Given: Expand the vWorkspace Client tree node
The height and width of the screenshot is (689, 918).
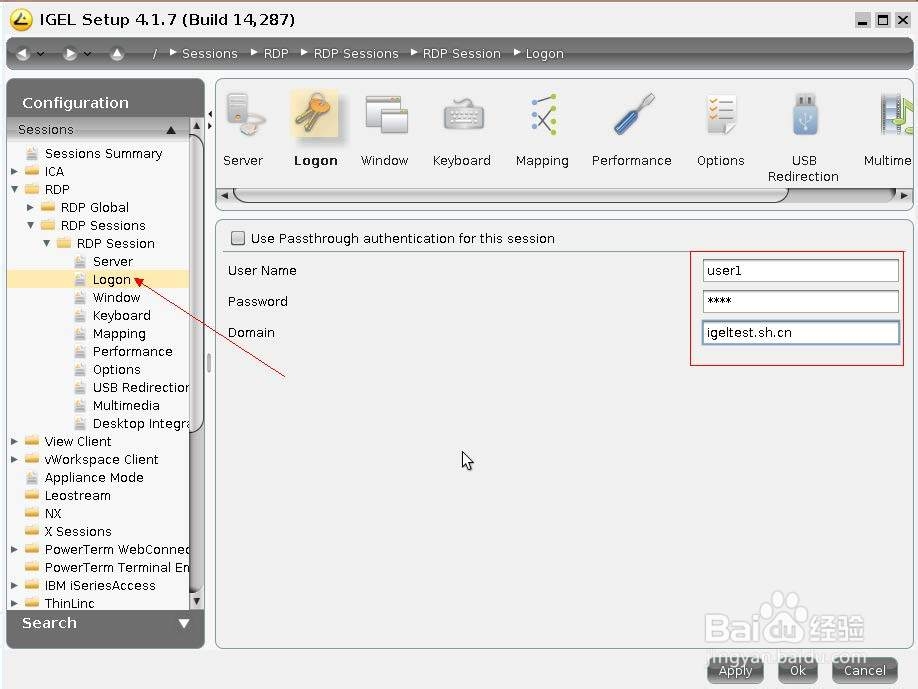Looking at the screenshot, I should pyautogui.click(x=15, y=460).
